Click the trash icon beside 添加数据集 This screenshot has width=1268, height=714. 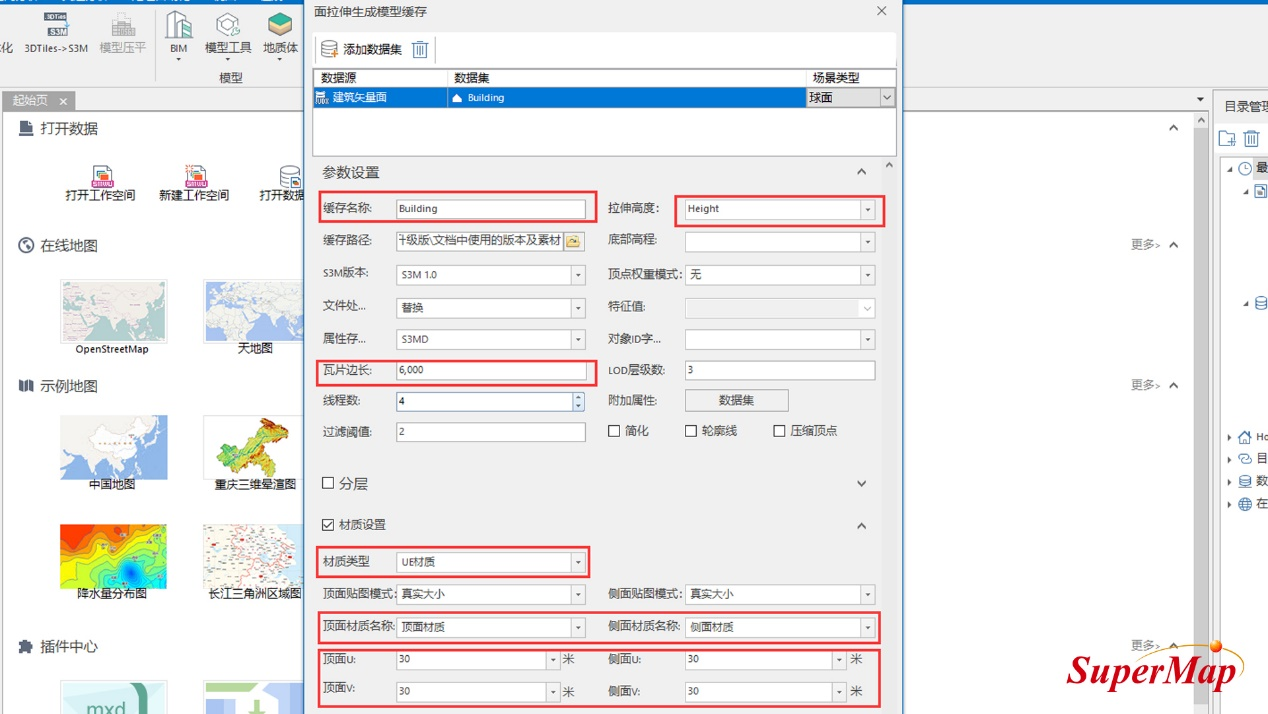click(420, 49)
